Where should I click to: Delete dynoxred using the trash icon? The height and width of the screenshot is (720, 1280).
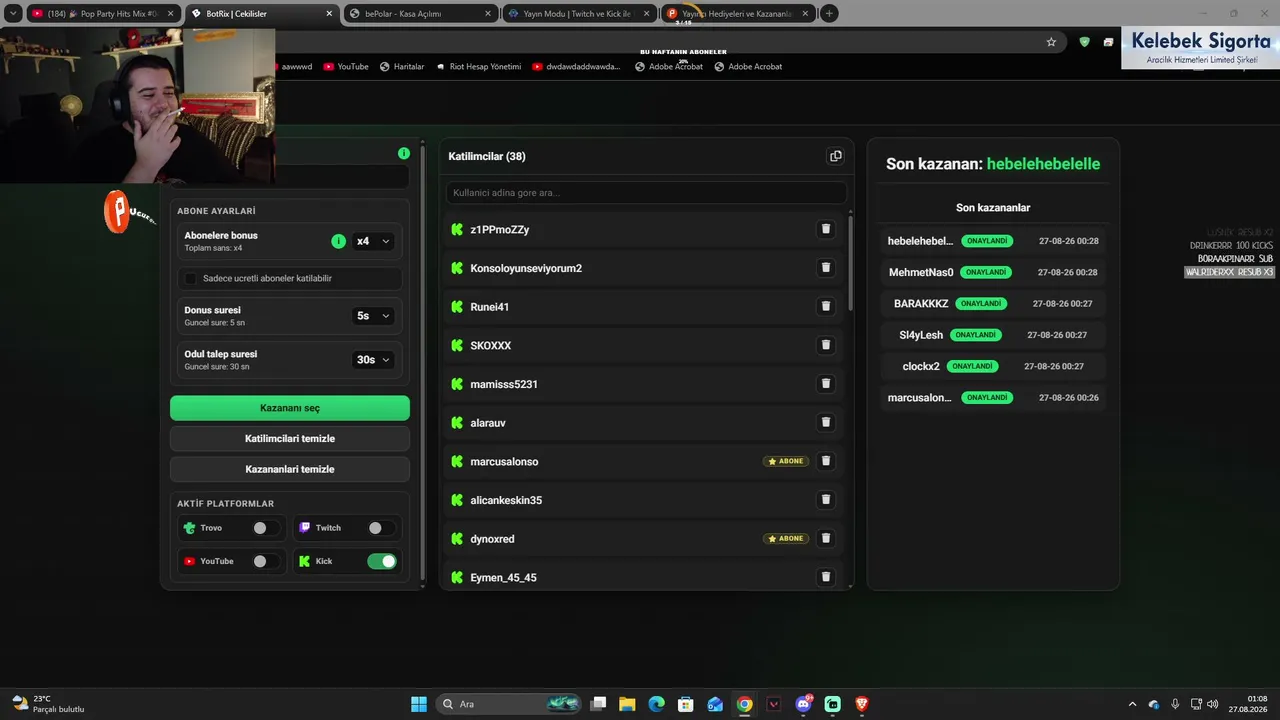click(826, 539)
